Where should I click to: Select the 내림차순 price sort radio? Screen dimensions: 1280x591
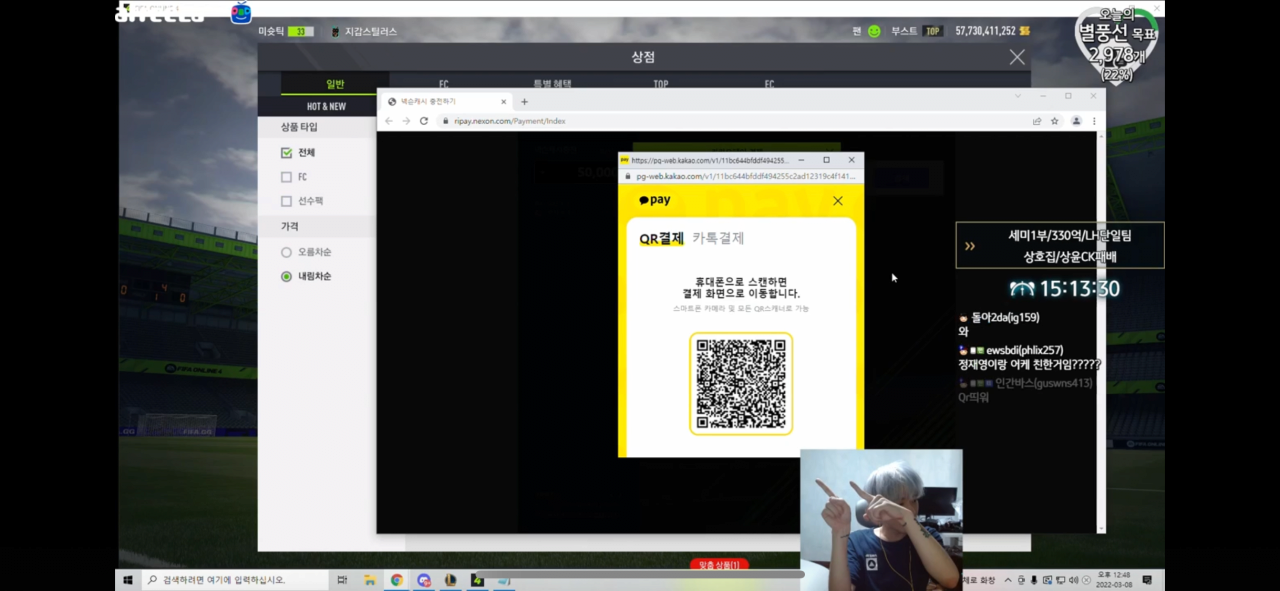[x=287, y=276]
